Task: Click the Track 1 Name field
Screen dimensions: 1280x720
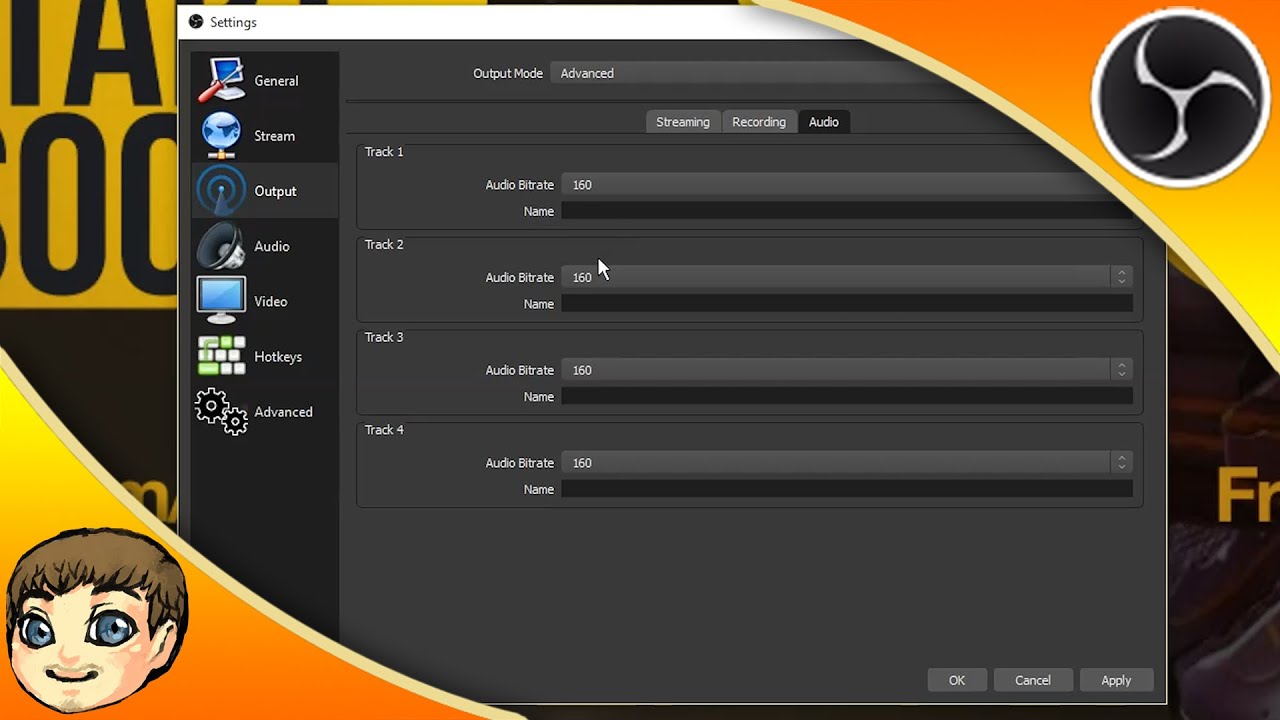Action: coord(847,211)
